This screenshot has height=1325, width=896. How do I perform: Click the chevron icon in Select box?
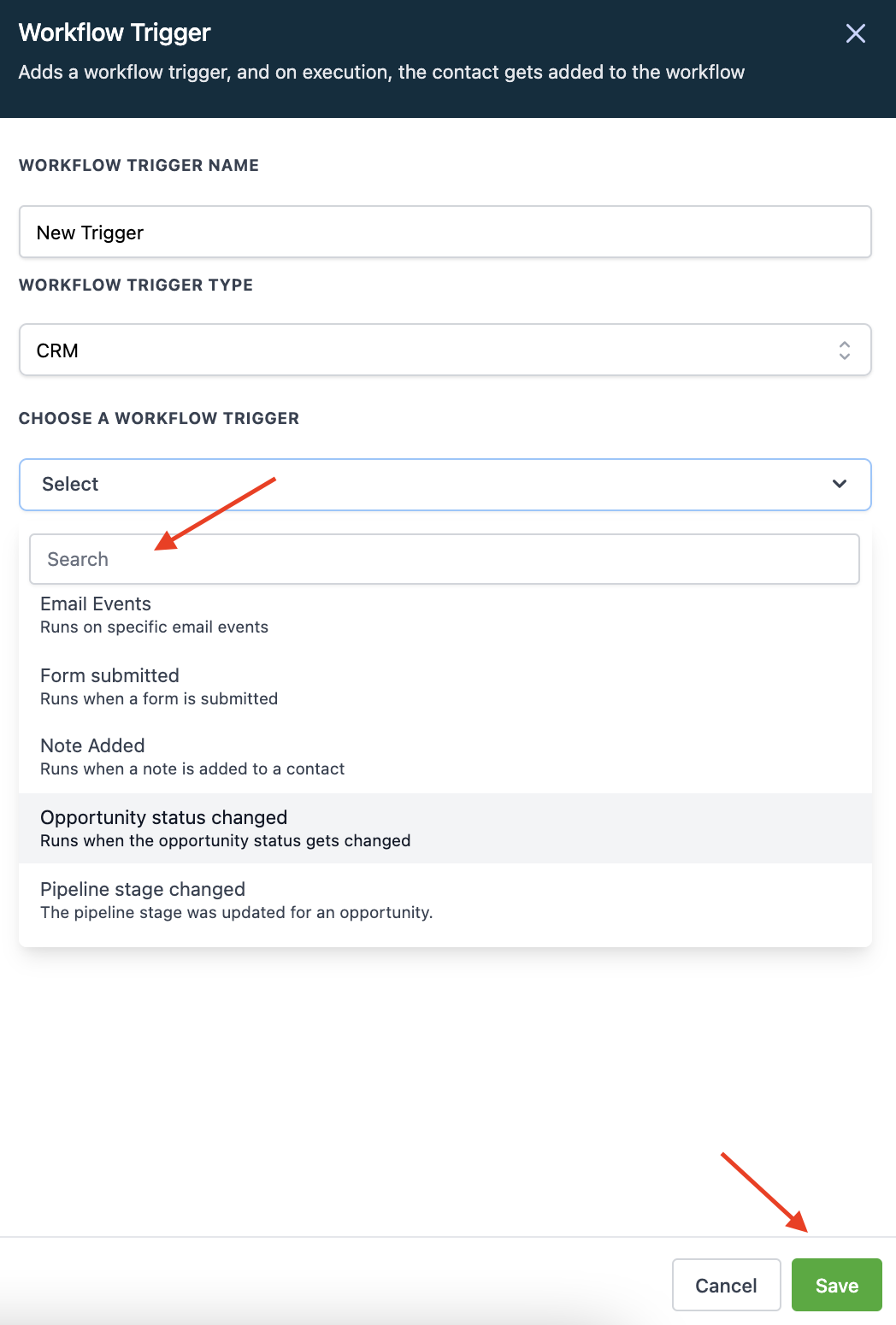click(x=840, y=484)
